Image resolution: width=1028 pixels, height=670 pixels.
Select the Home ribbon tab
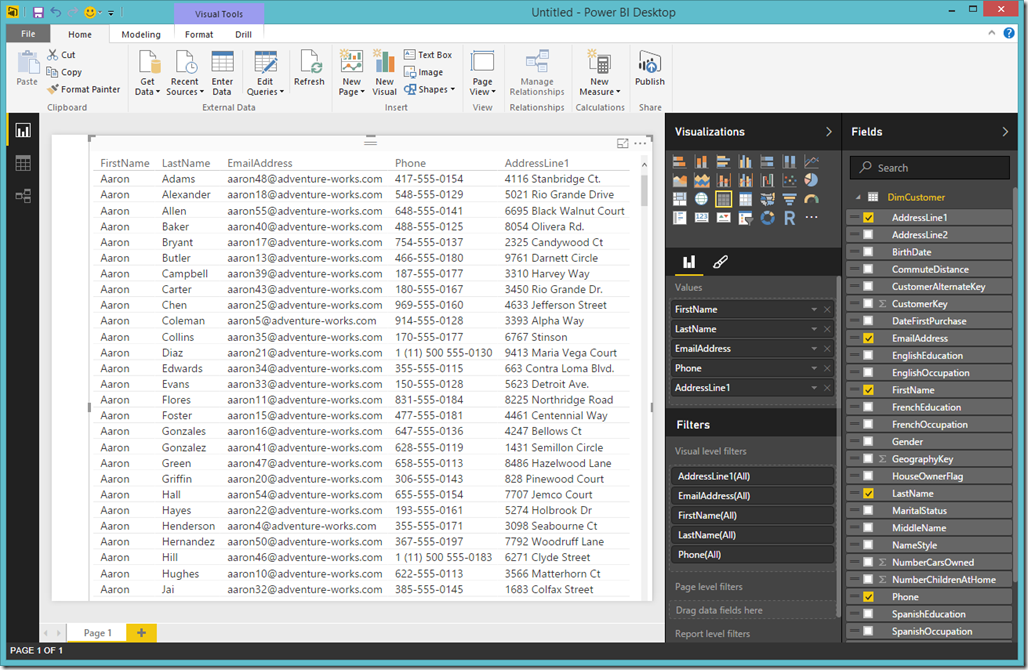click(80, 35)
